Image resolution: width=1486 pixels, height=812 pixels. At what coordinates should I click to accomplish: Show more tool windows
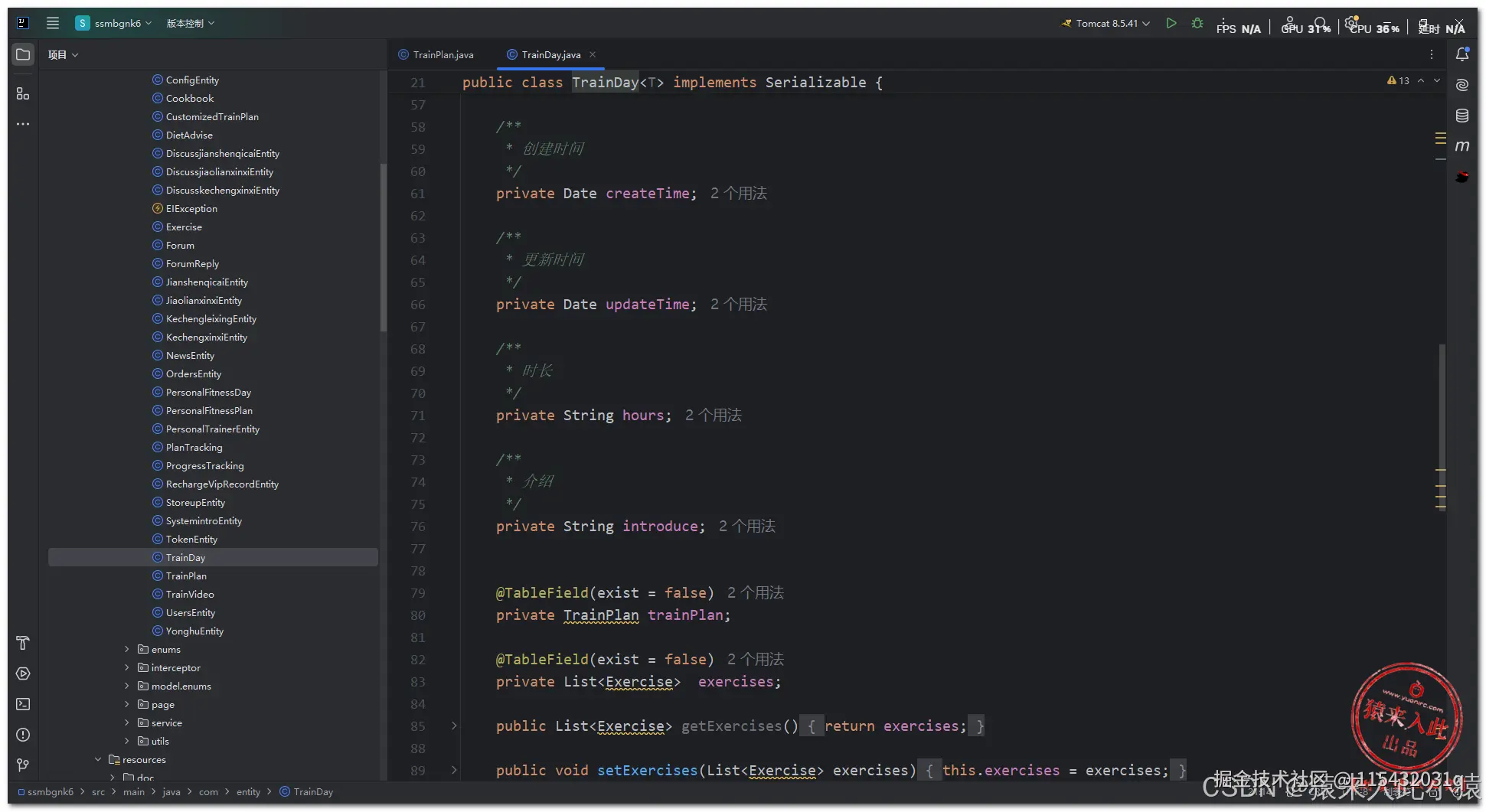pyautogui.click(x=23, y=124)
